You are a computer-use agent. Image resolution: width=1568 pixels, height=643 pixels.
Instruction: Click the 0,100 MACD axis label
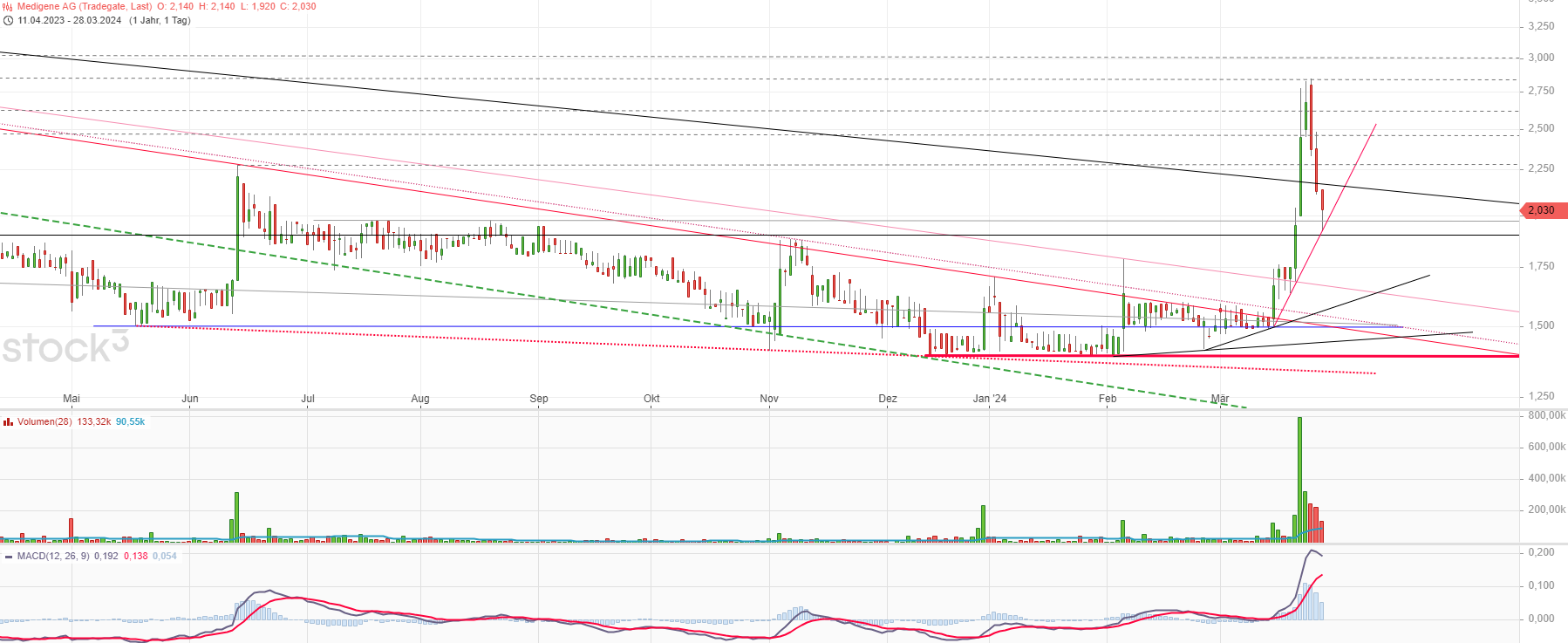click(x=1541, y=585)
